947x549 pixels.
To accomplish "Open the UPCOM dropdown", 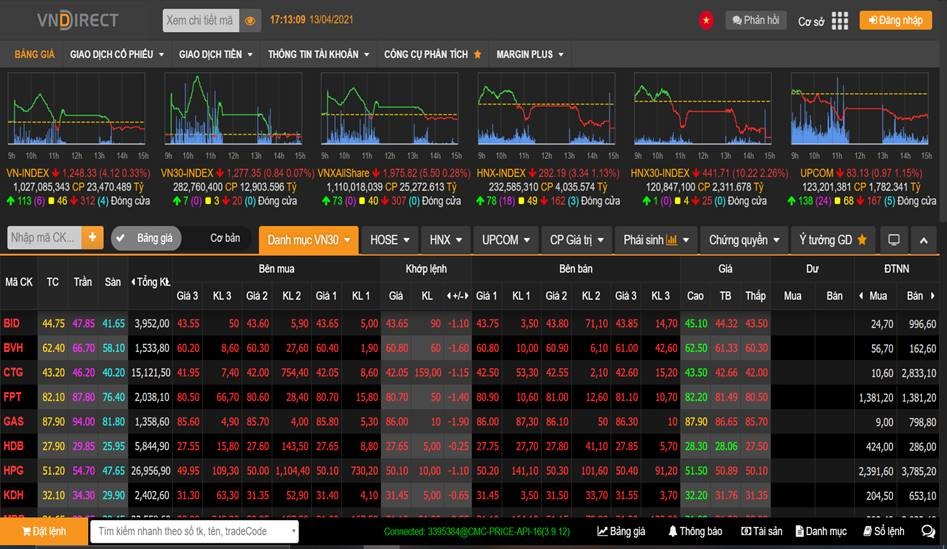I will (506, 240).
